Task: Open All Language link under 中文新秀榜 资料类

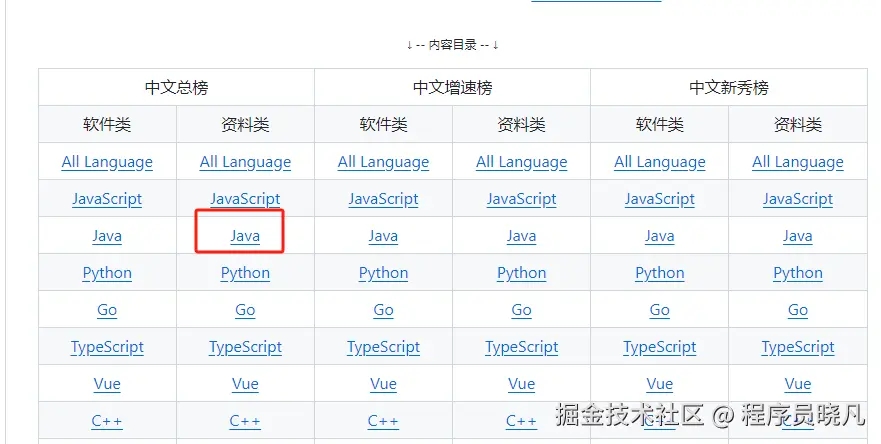Action: [x=798, y=162]
